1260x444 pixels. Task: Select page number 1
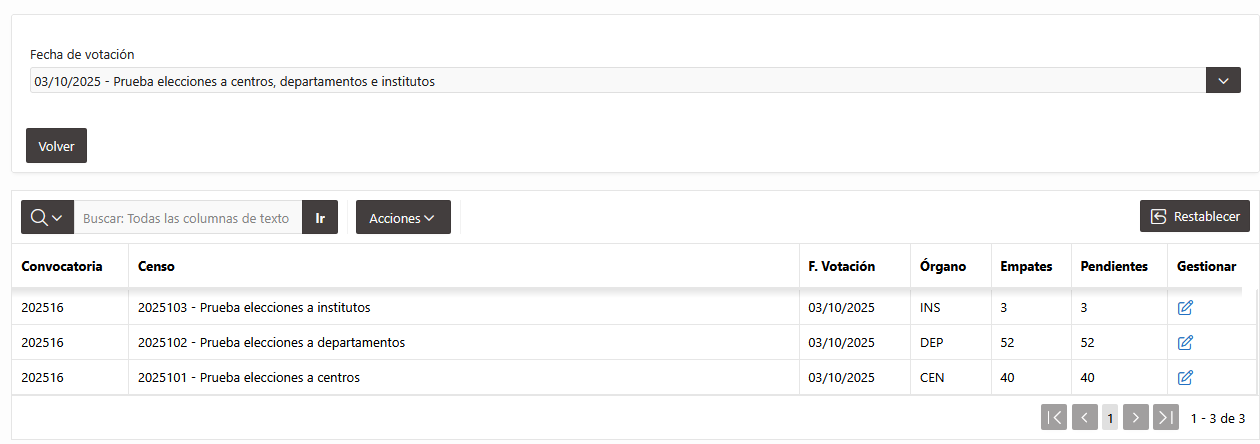[1110, 417]
